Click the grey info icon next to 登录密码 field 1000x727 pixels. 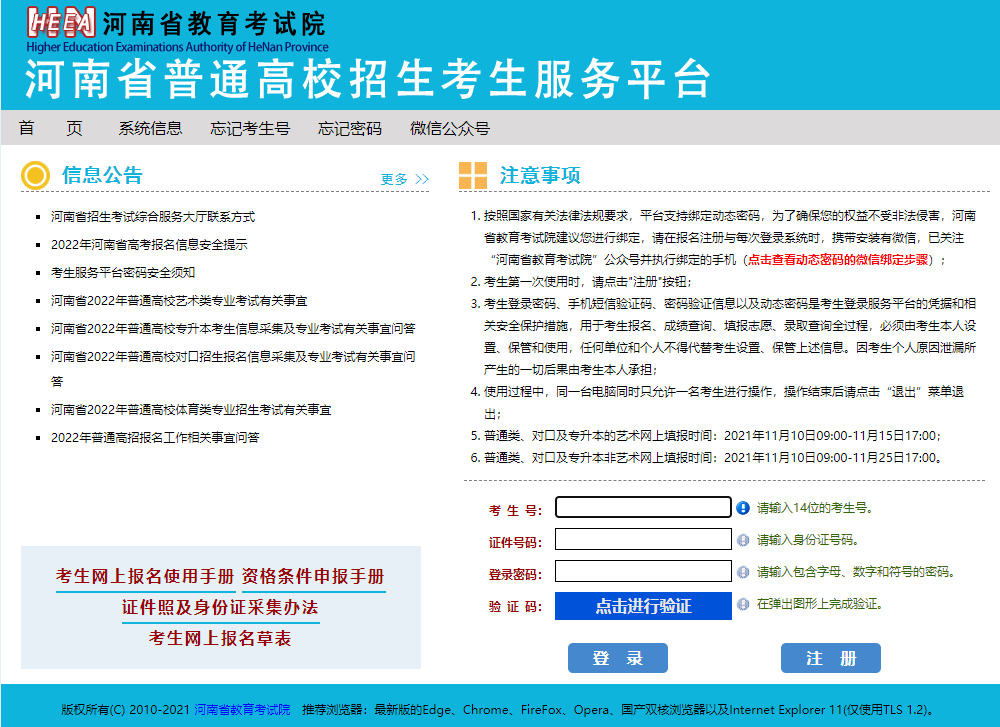point(742,572)
